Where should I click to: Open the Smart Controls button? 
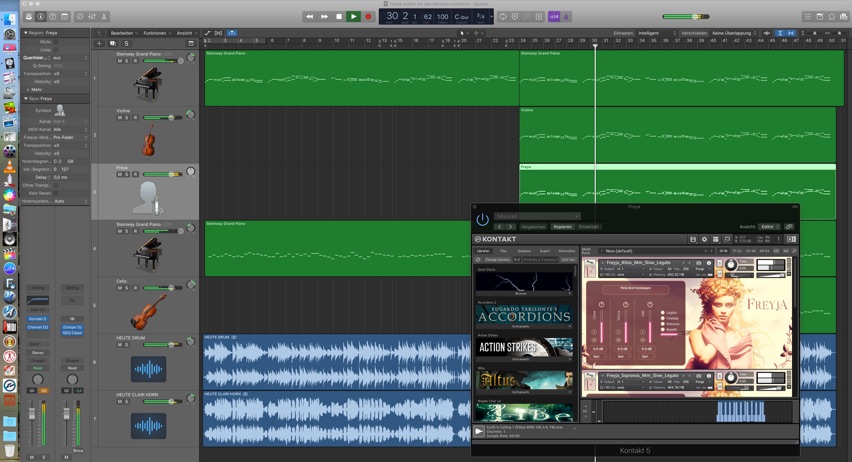tap(80, 17)
